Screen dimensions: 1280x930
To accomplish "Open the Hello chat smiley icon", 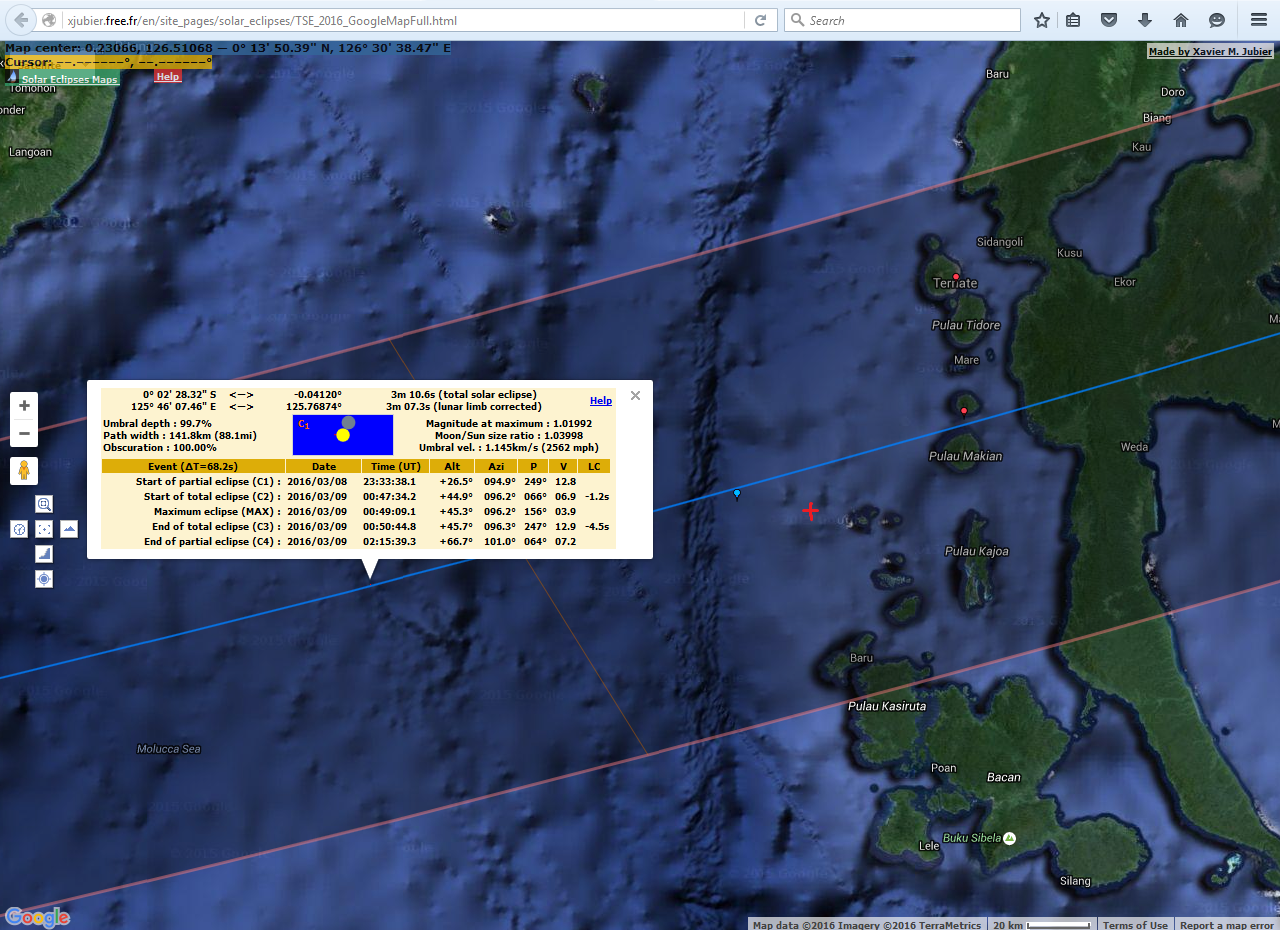I will [x=1217, y=20].
